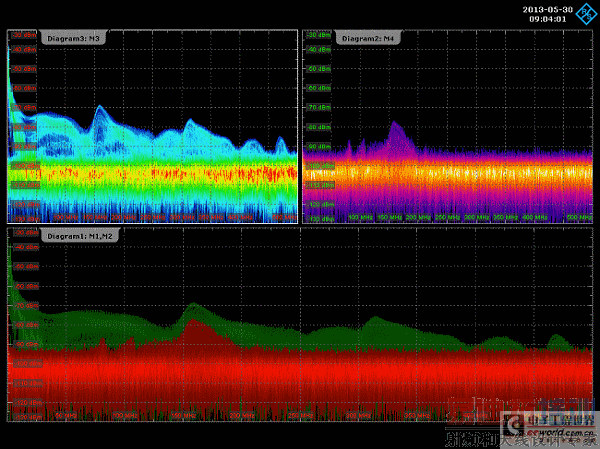
Task: Click the -30 dBm label in Diagram2
Action: [x=318, y=33]
